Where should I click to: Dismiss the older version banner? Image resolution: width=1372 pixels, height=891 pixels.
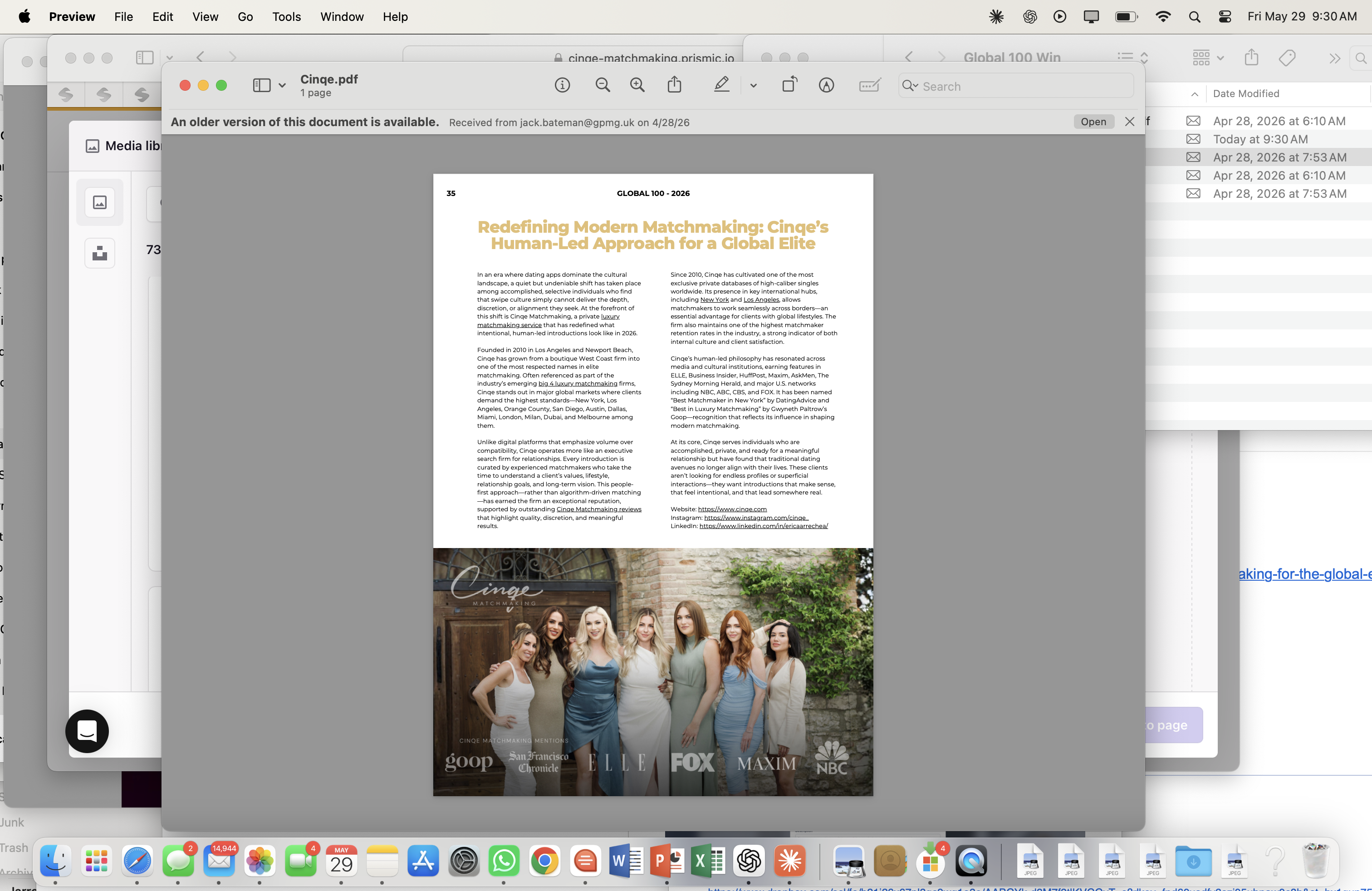(1129, 122)
